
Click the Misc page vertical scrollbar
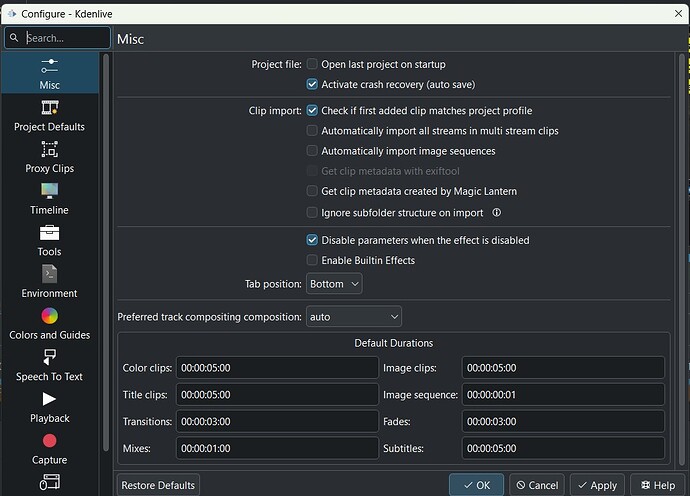click(x=682, y=260)
